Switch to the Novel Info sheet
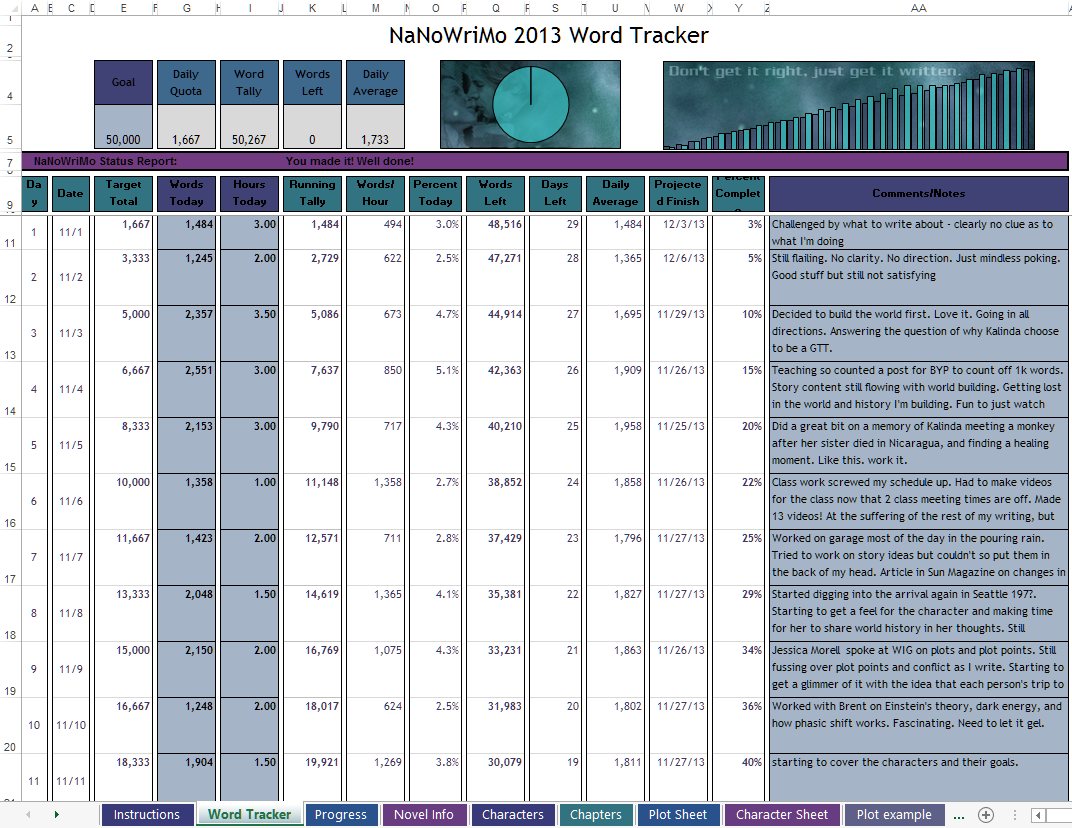Screen dimensions: 1072x828 coord(424,814)
